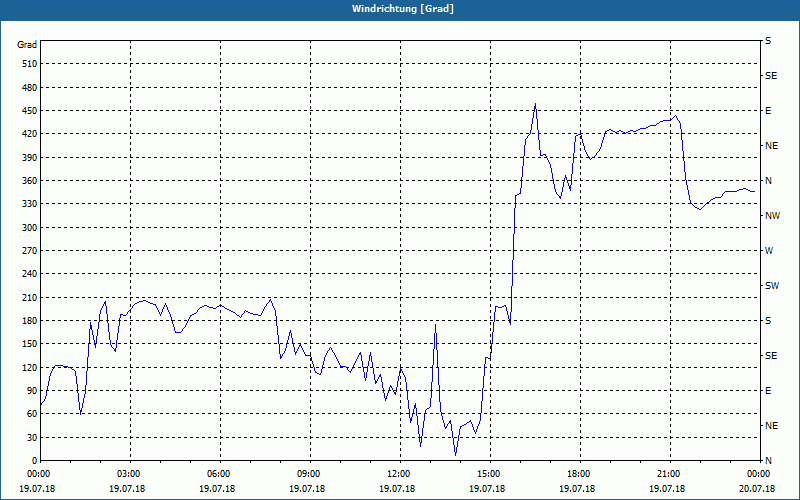Click the 03:00 time label
This screenshot has height=500, width=800.
(x=131, y=473)
